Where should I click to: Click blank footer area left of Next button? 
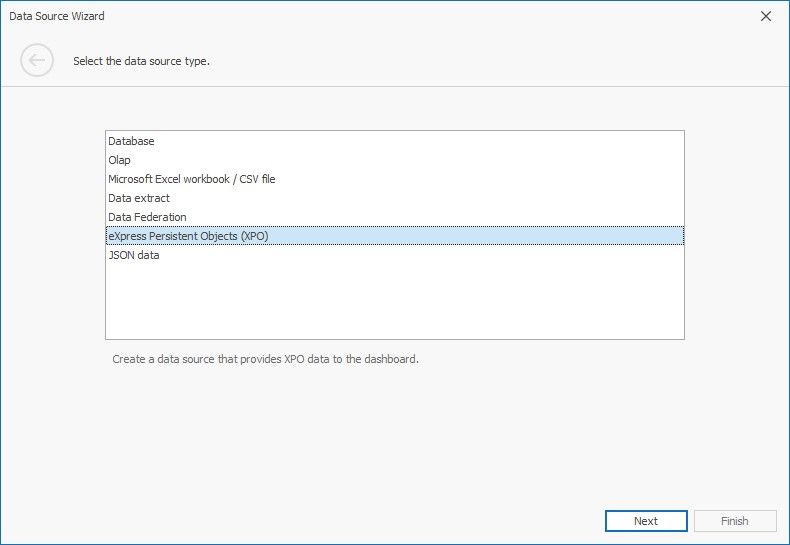[x=300, y=521]
